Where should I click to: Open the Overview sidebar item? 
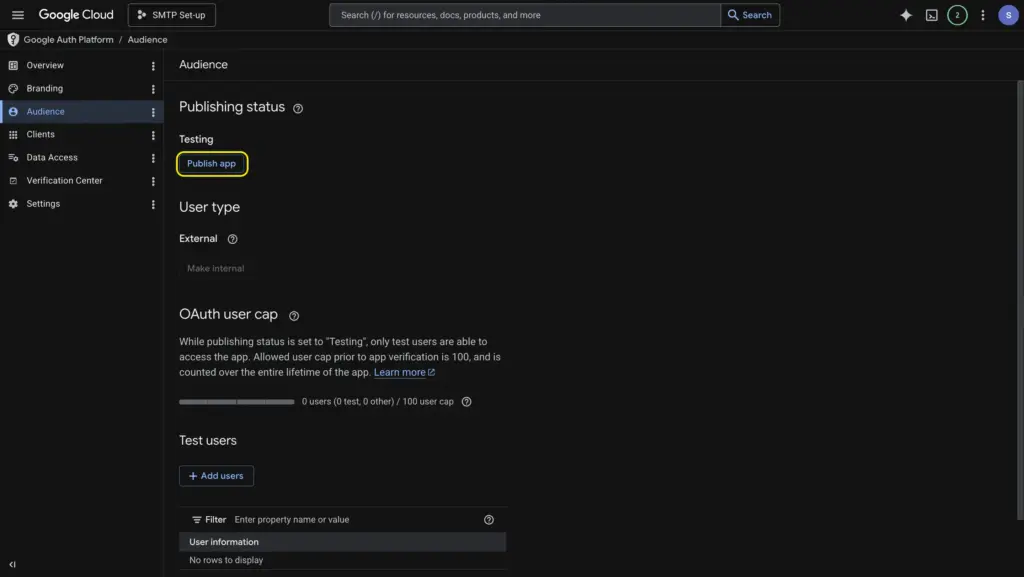point(82,65)
